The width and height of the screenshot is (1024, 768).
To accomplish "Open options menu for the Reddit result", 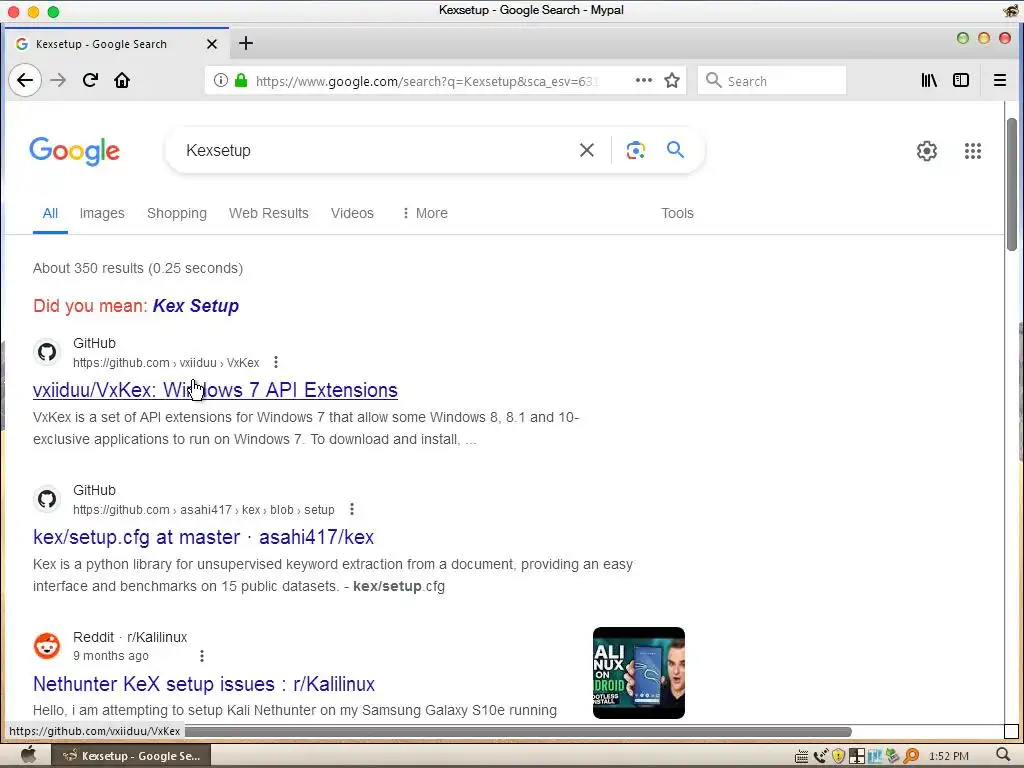I will click(x=202, y=655).
